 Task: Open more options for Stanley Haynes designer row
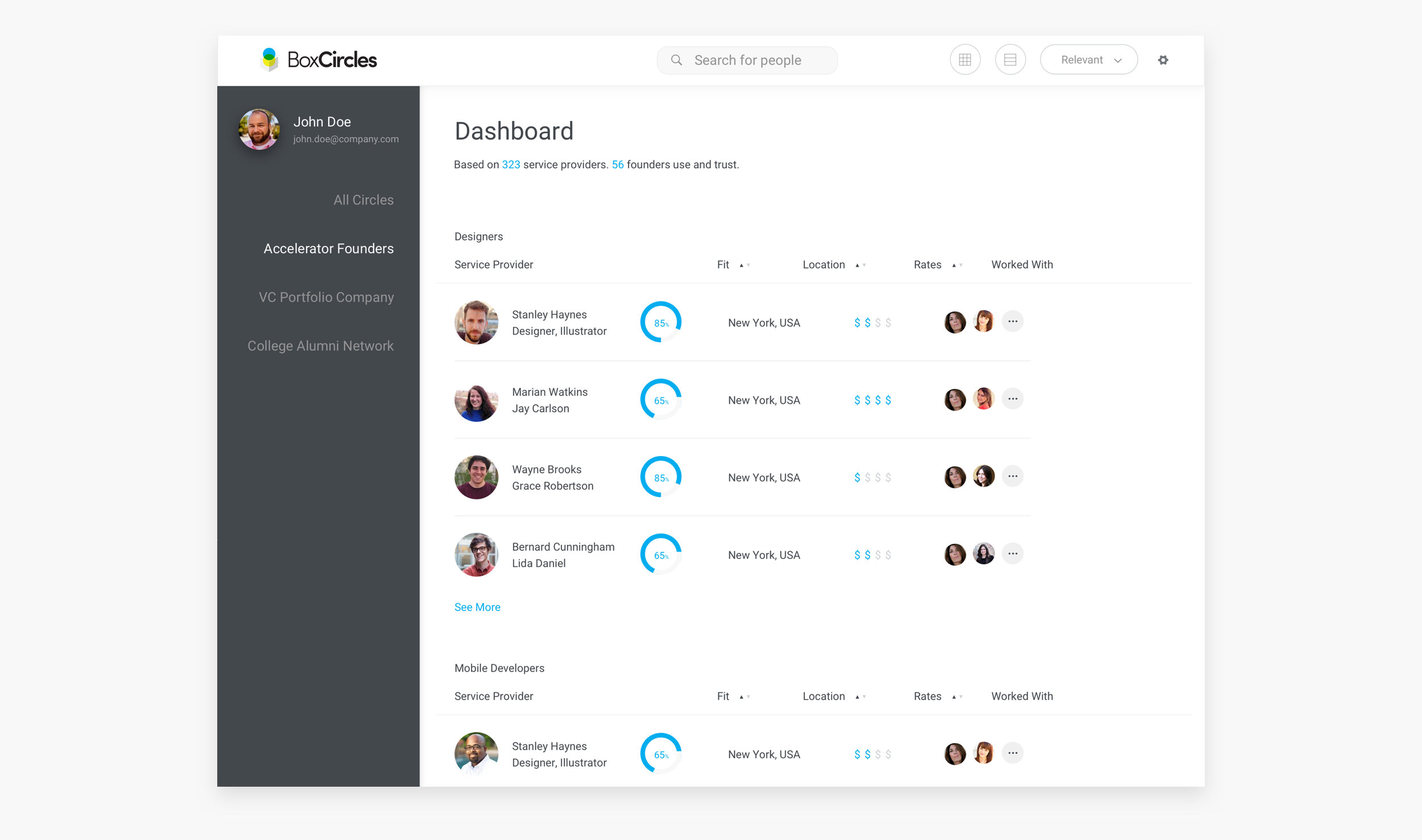1012,321
